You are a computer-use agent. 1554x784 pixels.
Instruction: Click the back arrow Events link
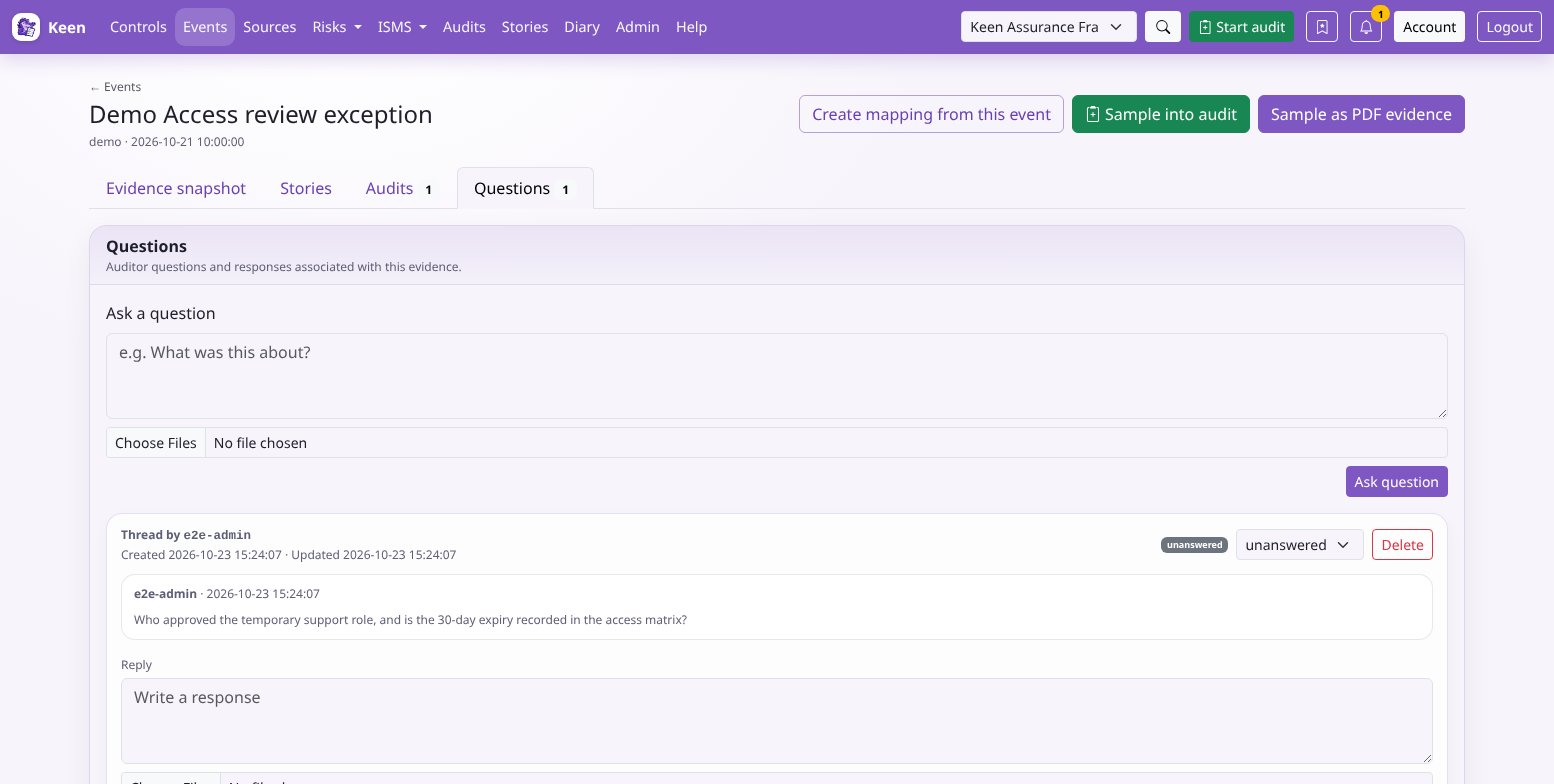pos(115,87)
